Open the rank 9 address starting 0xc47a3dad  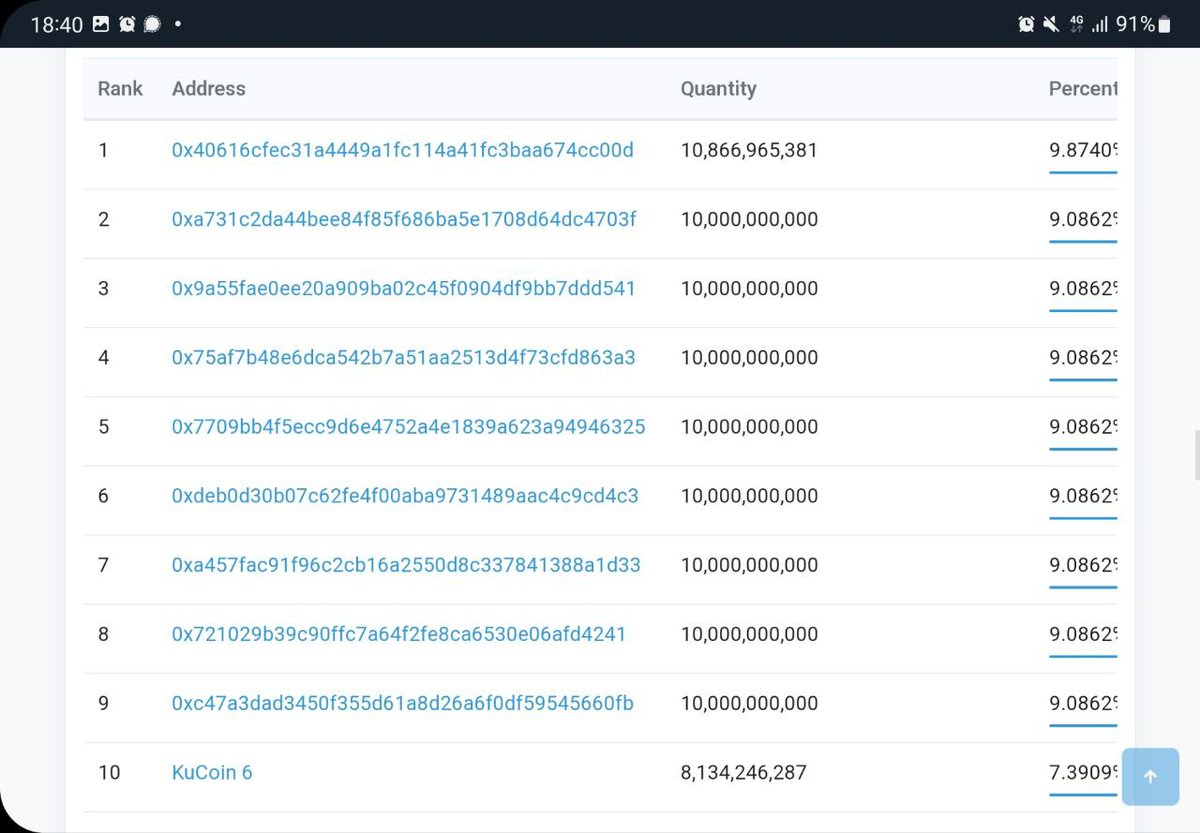(x=401, y=703)
